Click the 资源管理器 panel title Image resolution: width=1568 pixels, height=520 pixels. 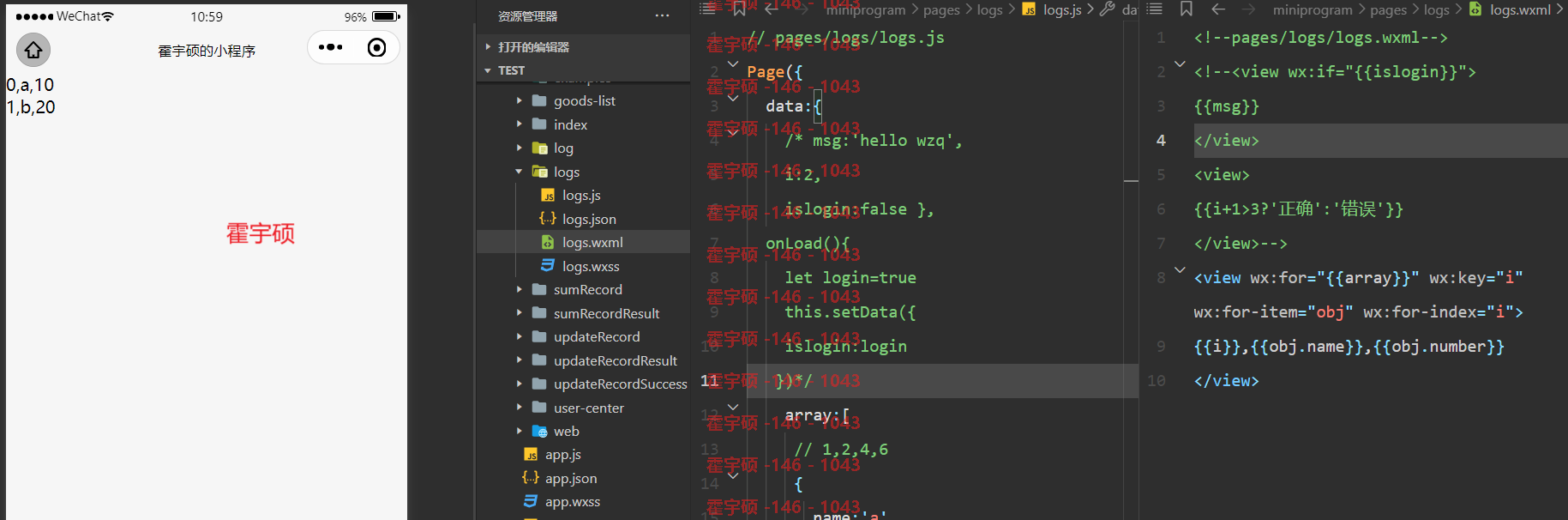[x=527, y=16]
